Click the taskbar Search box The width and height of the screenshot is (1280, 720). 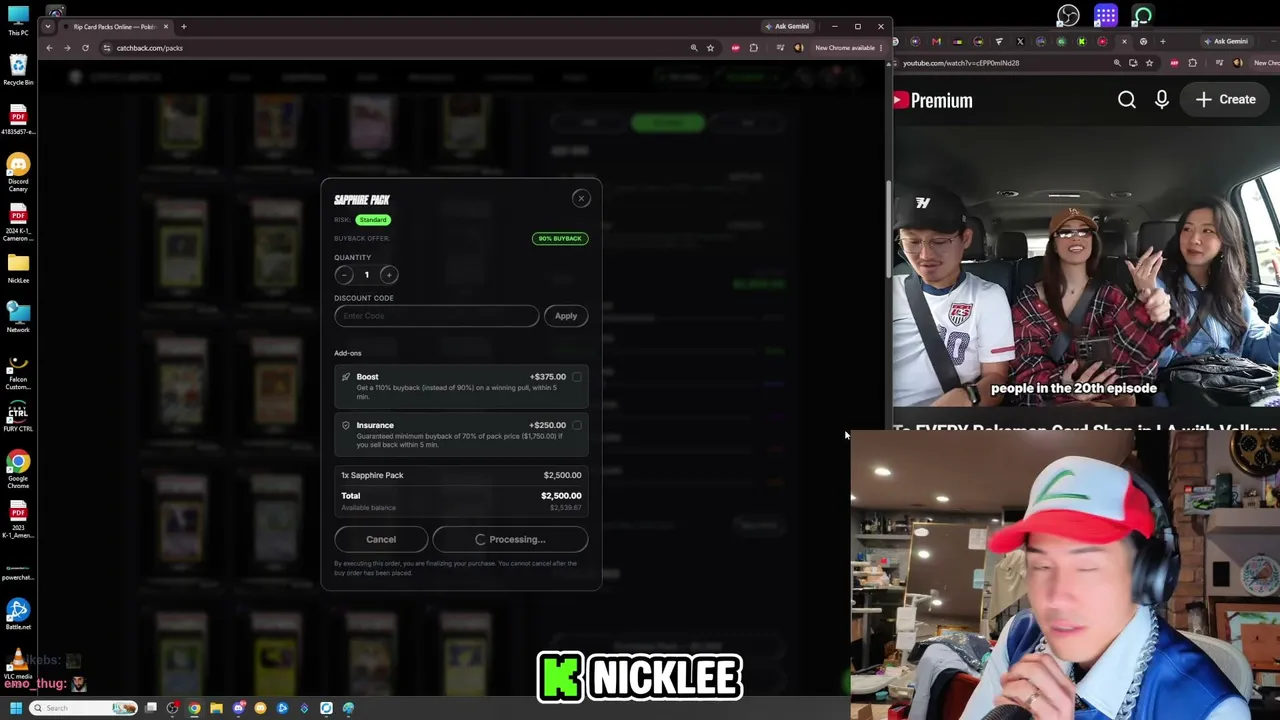click(84, 708)
